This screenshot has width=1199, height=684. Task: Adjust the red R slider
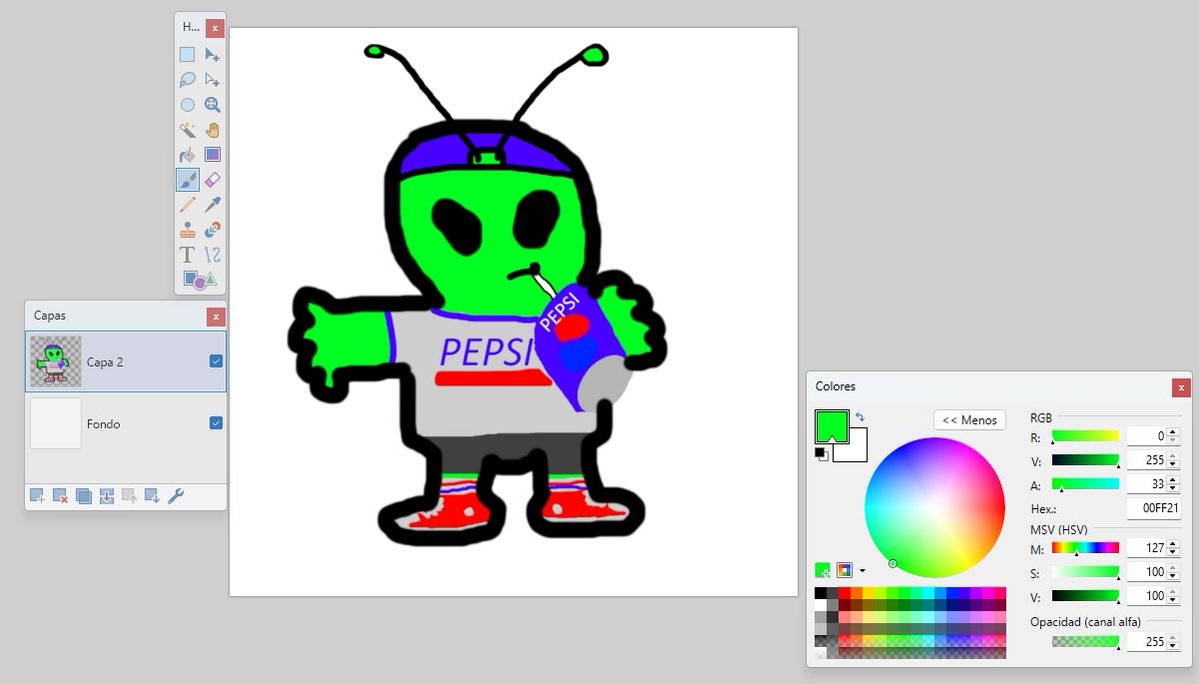(x=1085, y=436)
